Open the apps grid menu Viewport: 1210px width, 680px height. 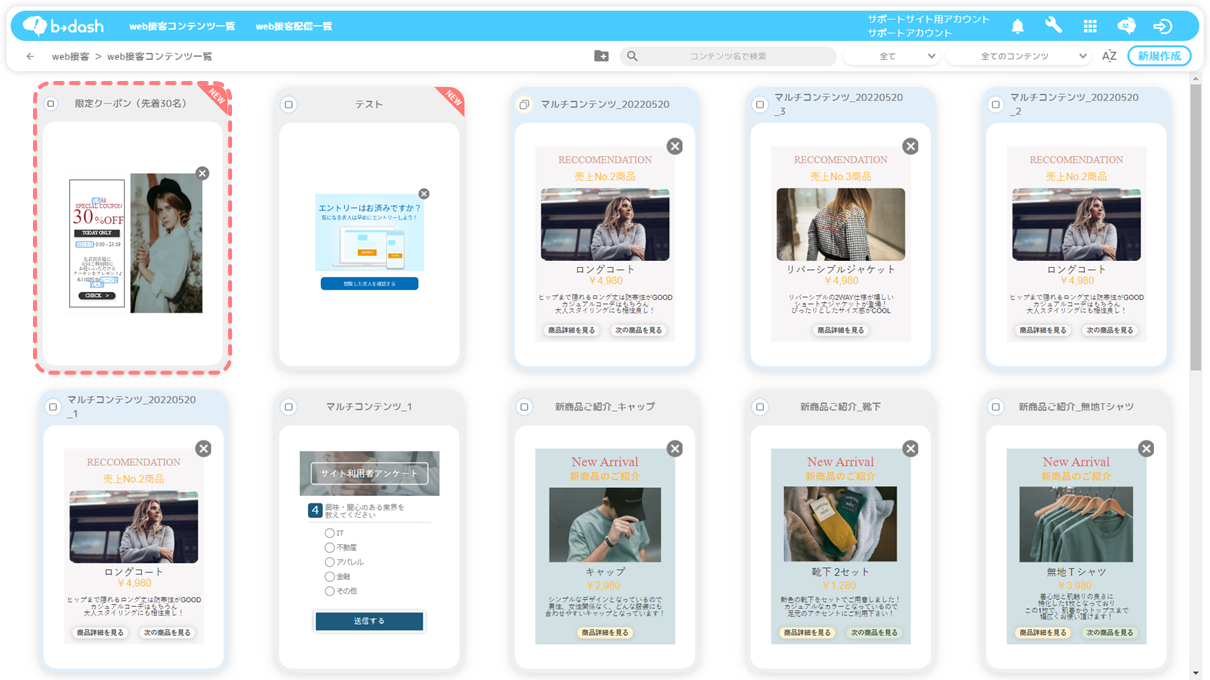1090,26
